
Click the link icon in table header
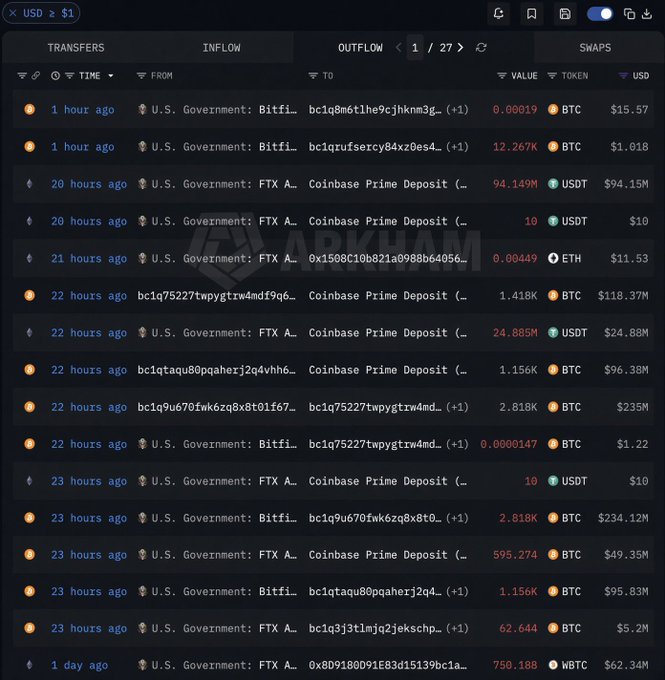click(36, 75)
